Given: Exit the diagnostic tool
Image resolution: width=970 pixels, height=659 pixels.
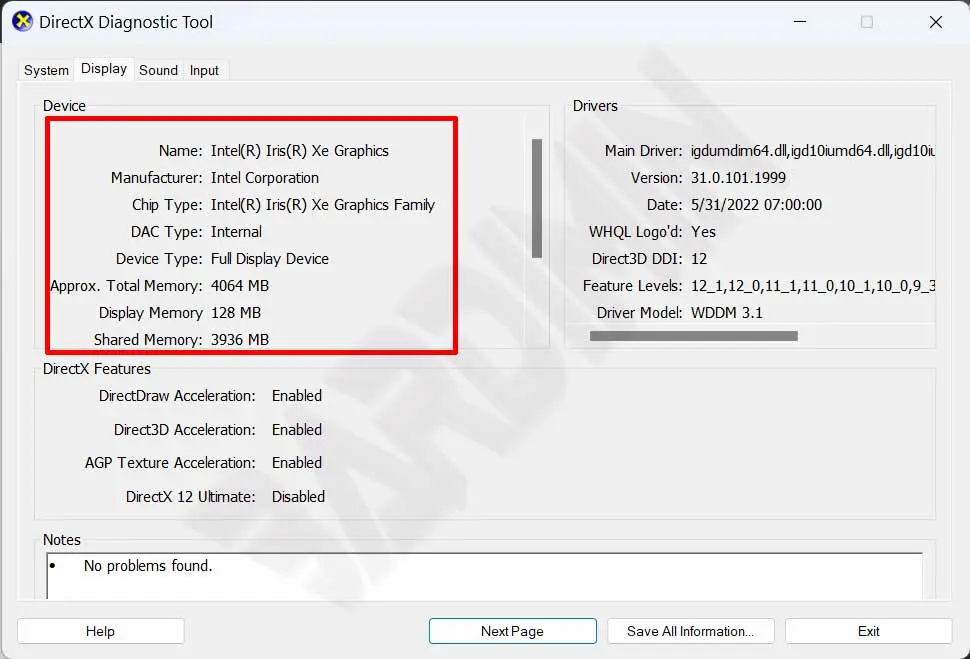Looking at the screenshot, I should [x=869, y=631].
